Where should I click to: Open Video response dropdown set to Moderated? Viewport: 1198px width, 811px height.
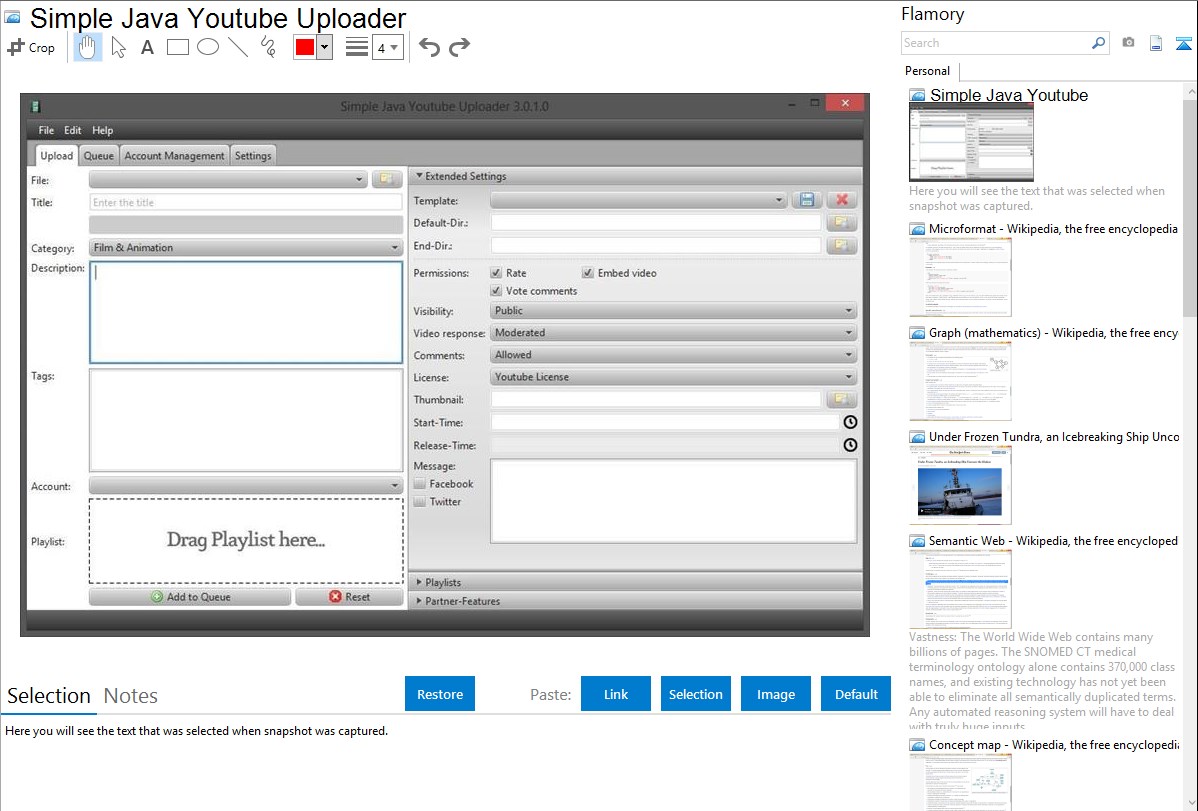[x=673, y=333]
